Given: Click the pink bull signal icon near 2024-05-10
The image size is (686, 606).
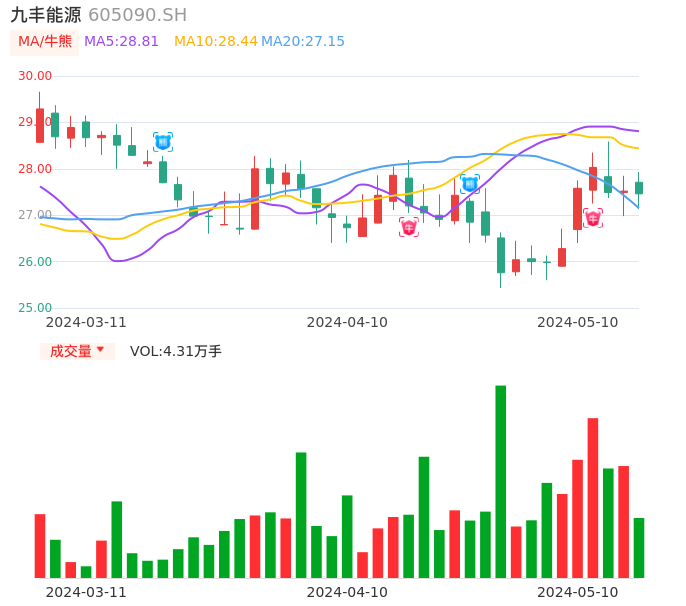Looking at the screenshot, I should pyautogui.click(x=593, y=218).
